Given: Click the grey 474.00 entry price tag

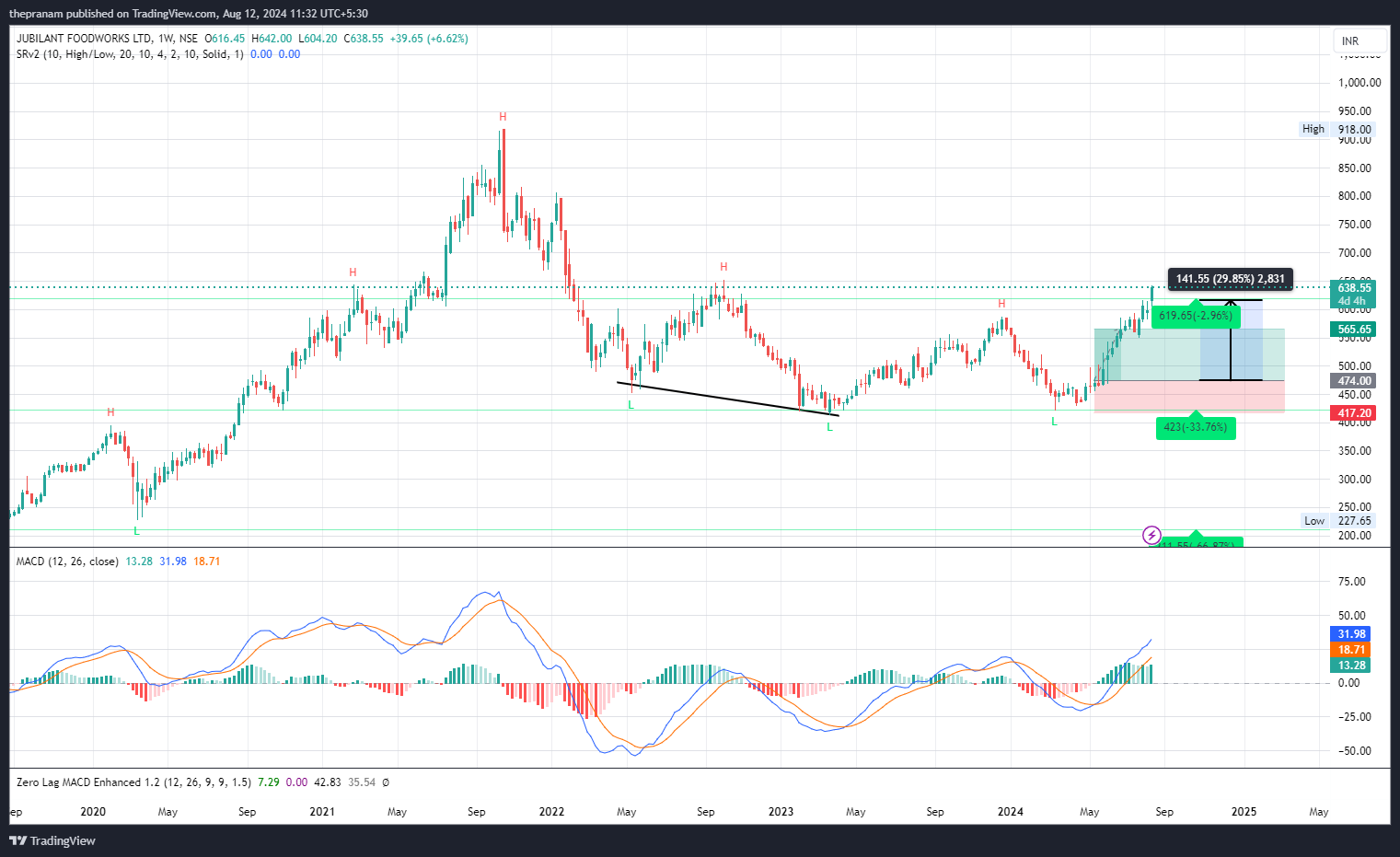Looking at the screenshot, I should 1354,381.
